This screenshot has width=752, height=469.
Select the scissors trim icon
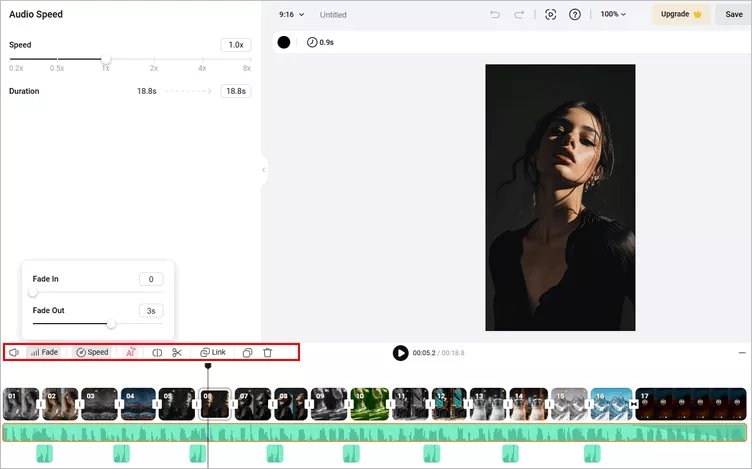(177, 352)
